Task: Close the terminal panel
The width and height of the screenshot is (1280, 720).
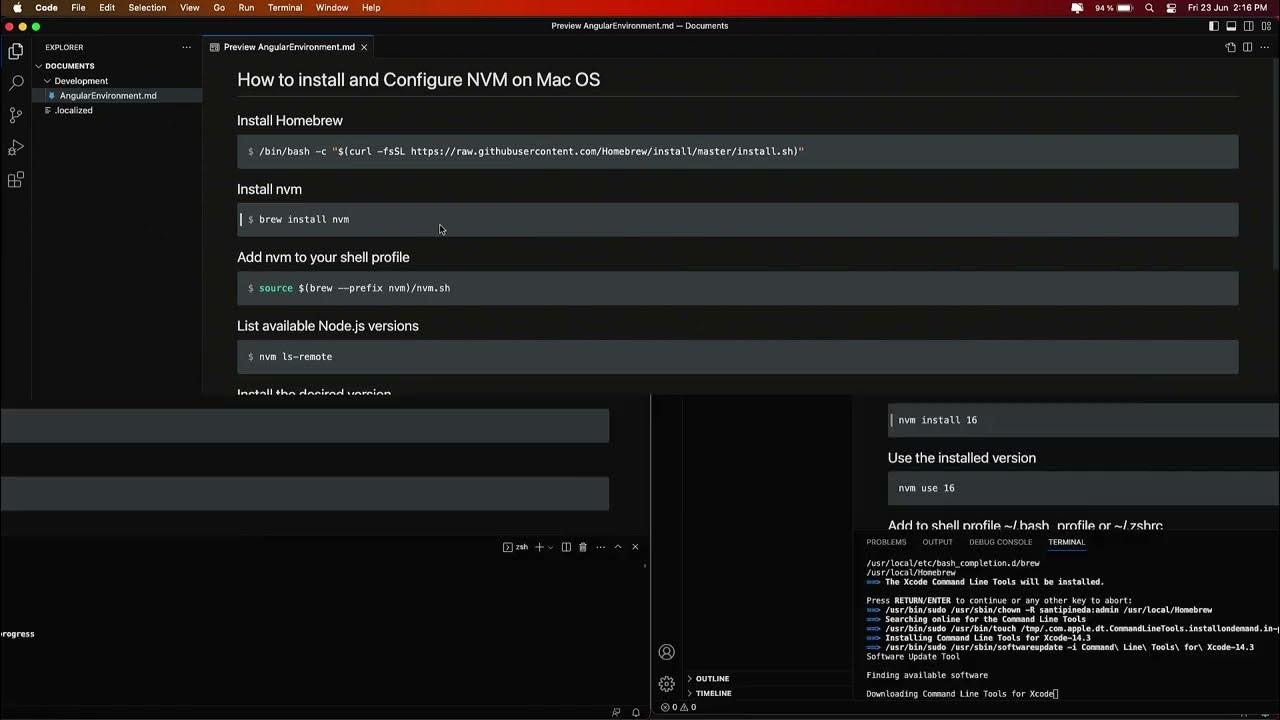Action: tap(635, 547)
